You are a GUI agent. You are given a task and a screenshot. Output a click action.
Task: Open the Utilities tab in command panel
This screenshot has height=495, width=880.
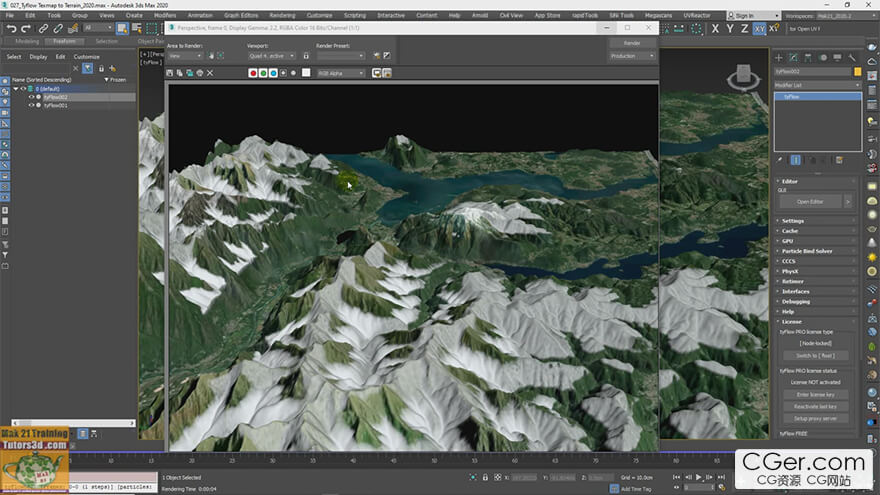click(x=852, y=57)
